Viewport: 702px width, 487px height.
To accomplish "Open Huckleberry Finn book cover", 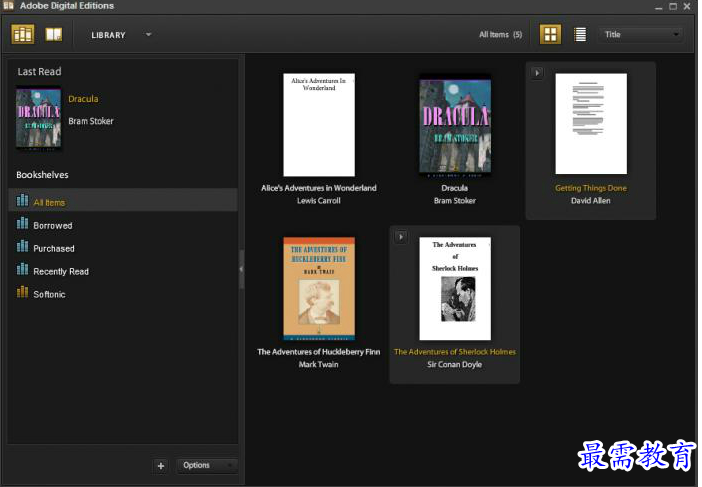I will coord(319,289).
